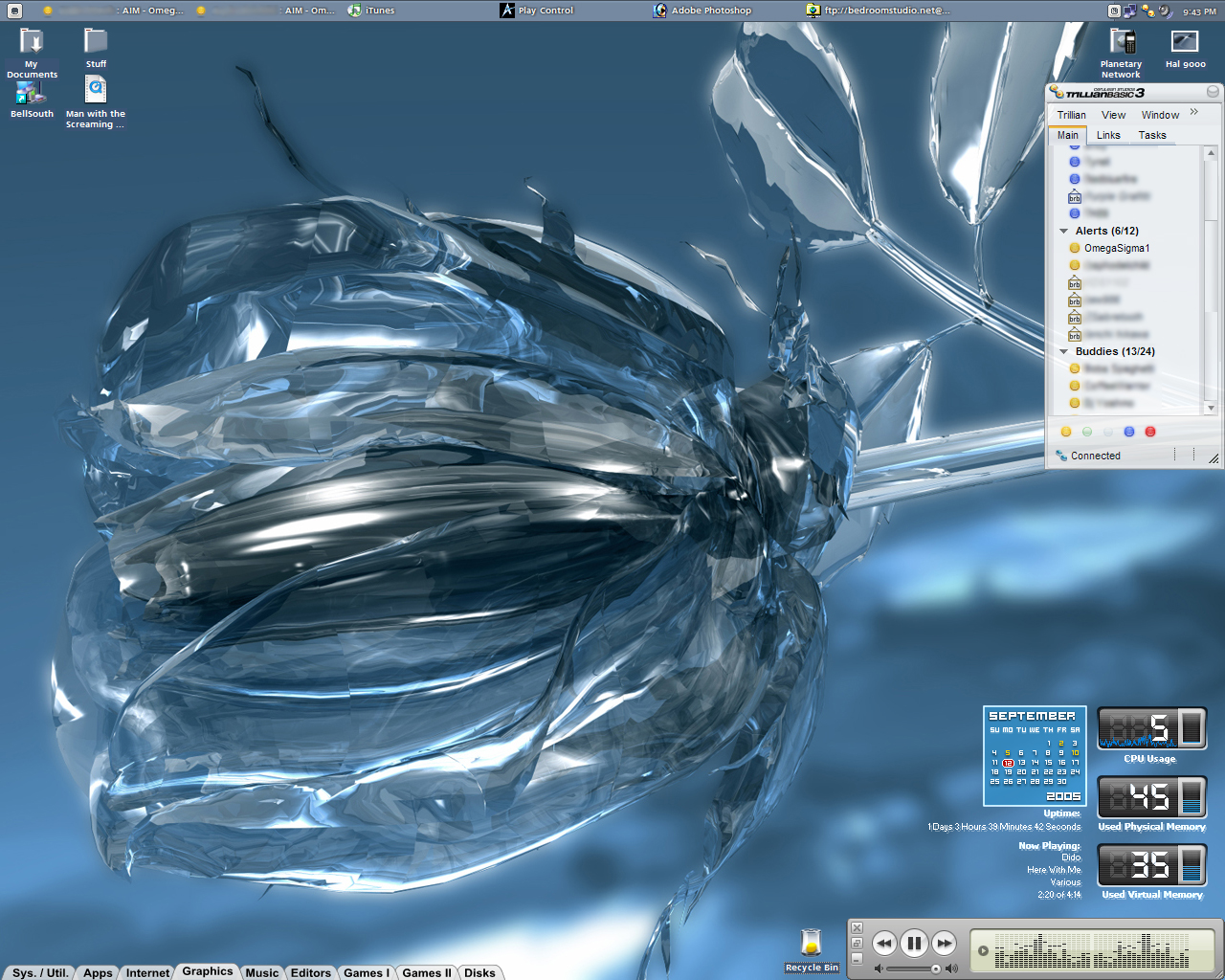Open the View menu in Trillian

pyautogui.click(x=1113, y=115)
